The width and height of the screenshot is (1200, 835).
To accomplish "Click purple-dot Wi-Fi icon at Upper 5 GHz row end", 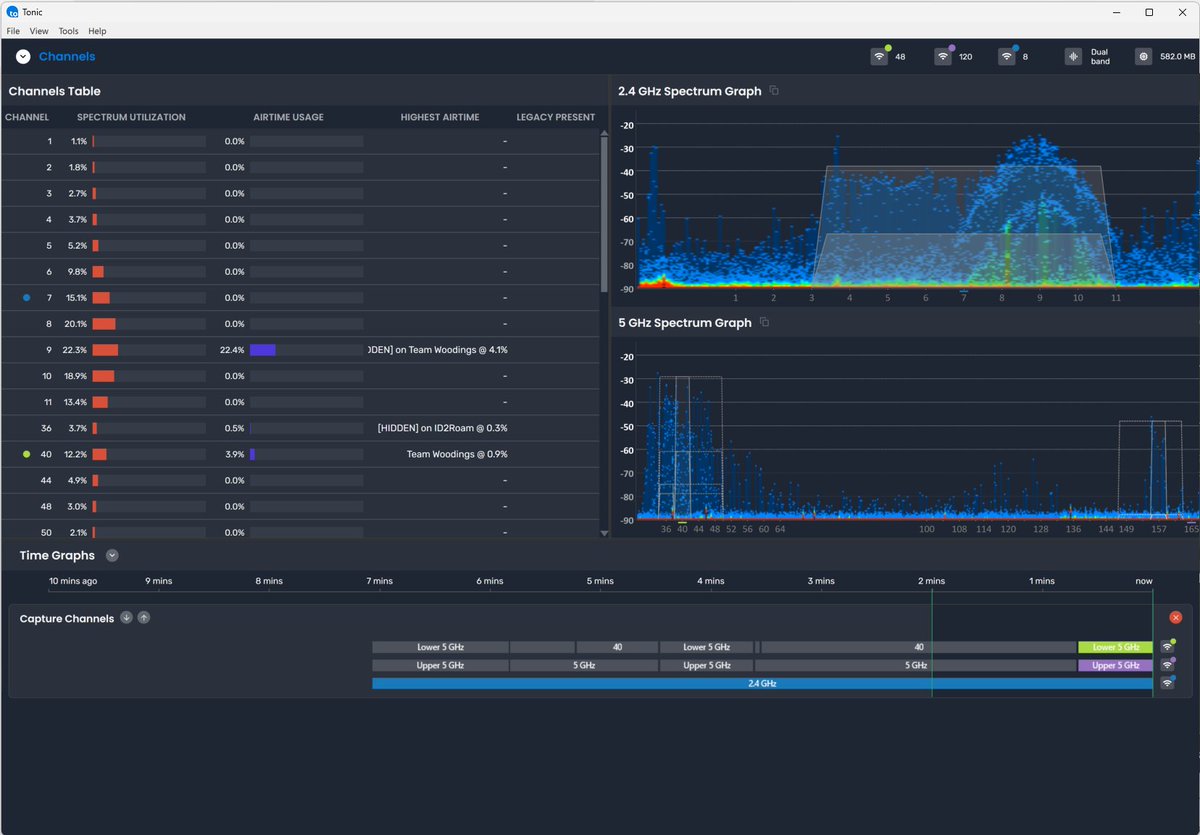I will (1168, 665).
